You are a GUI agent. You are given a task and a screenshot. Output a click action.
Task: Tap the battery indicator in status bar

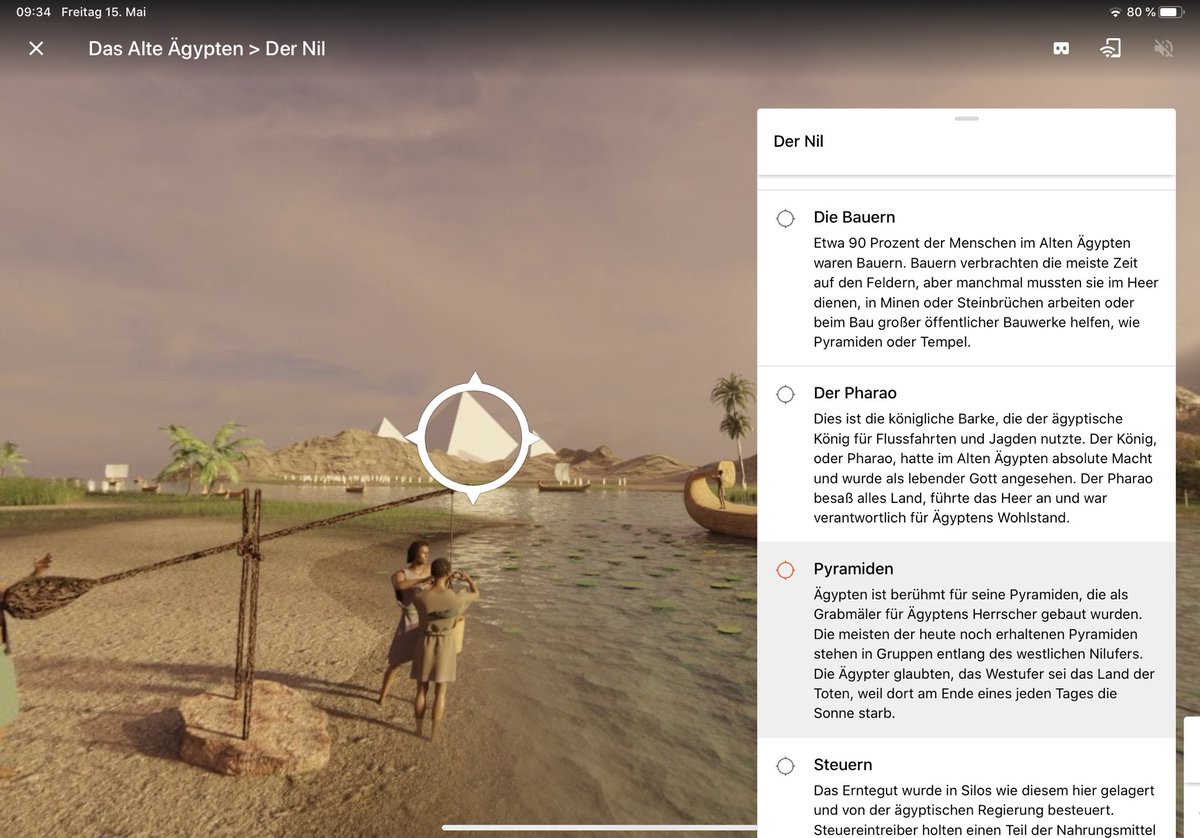point(1173,12)
